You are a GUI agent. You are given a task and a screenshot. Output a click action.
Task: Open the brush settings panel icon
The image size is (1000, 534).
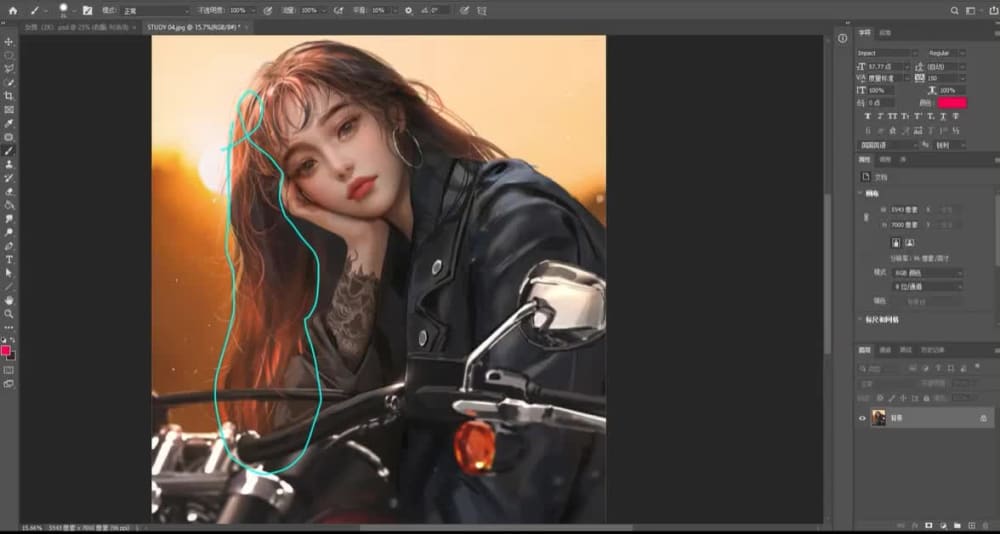tap(87, 11)
